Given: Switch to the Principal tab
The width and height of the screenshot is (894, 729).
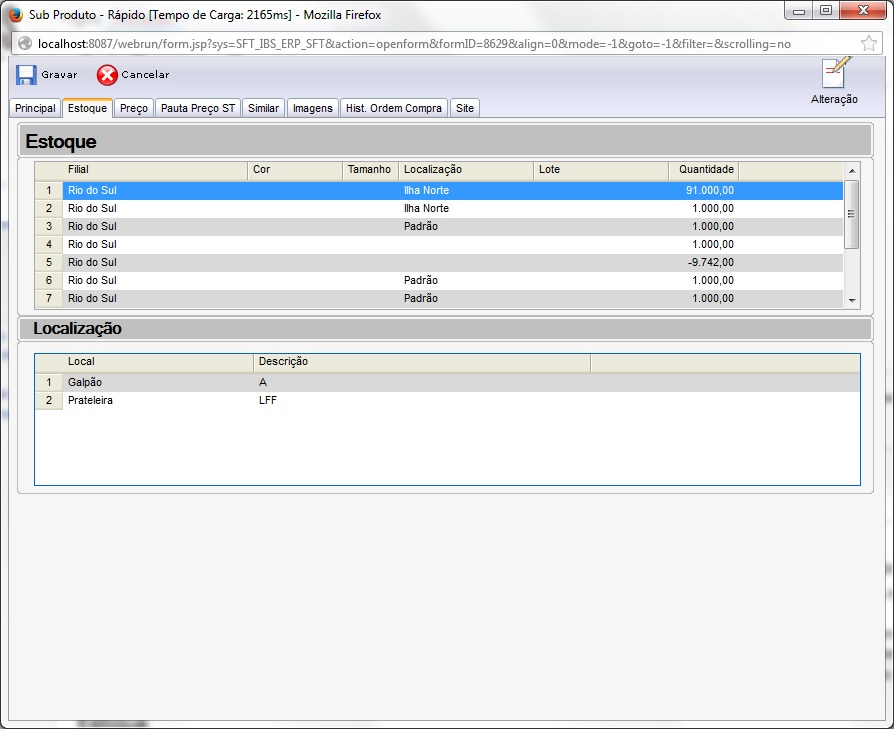Looking at the screenshot, I should [35, 108].
